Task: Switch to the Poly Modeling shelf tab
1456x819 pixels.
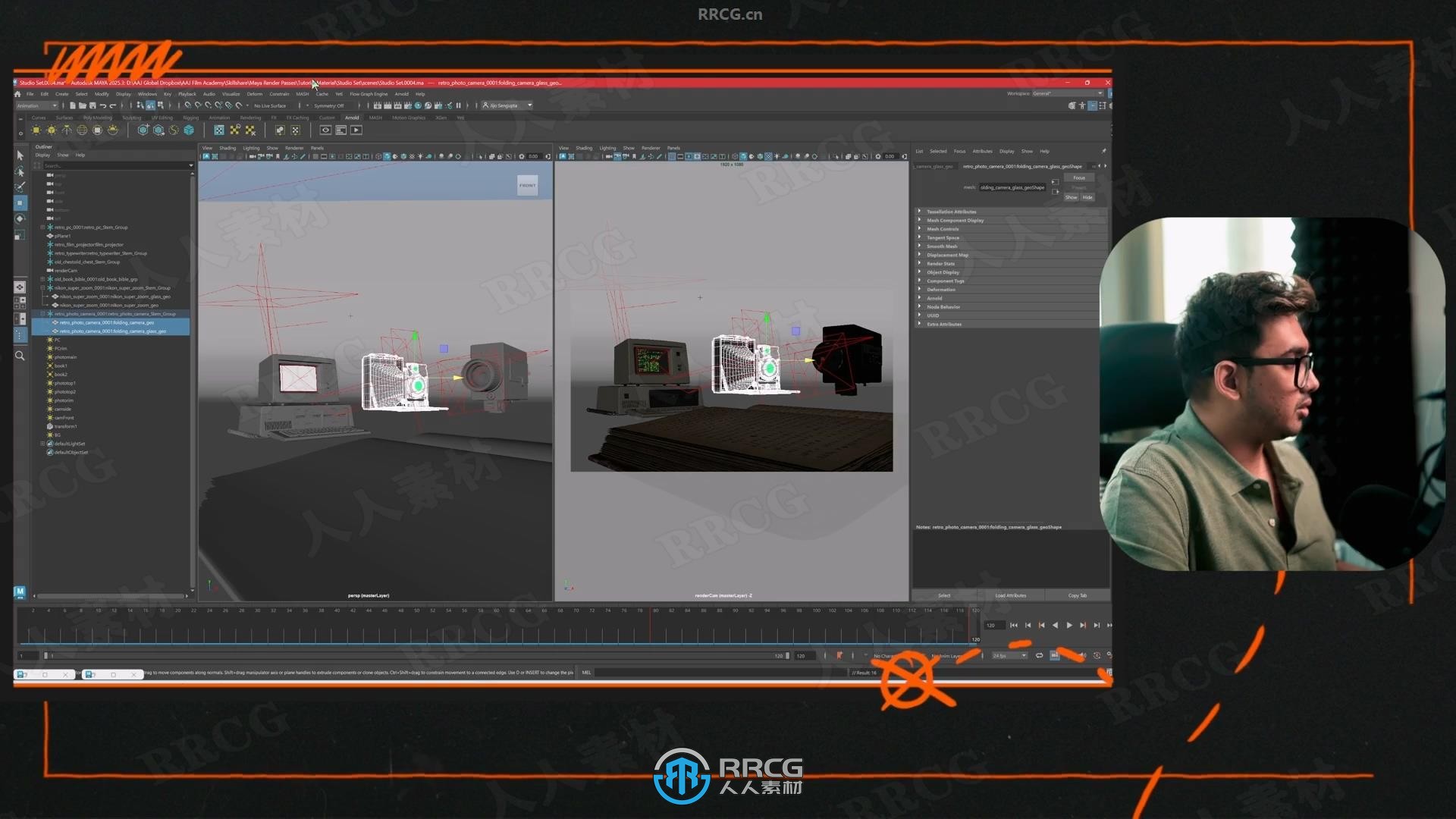Action: tap(97, 118)
